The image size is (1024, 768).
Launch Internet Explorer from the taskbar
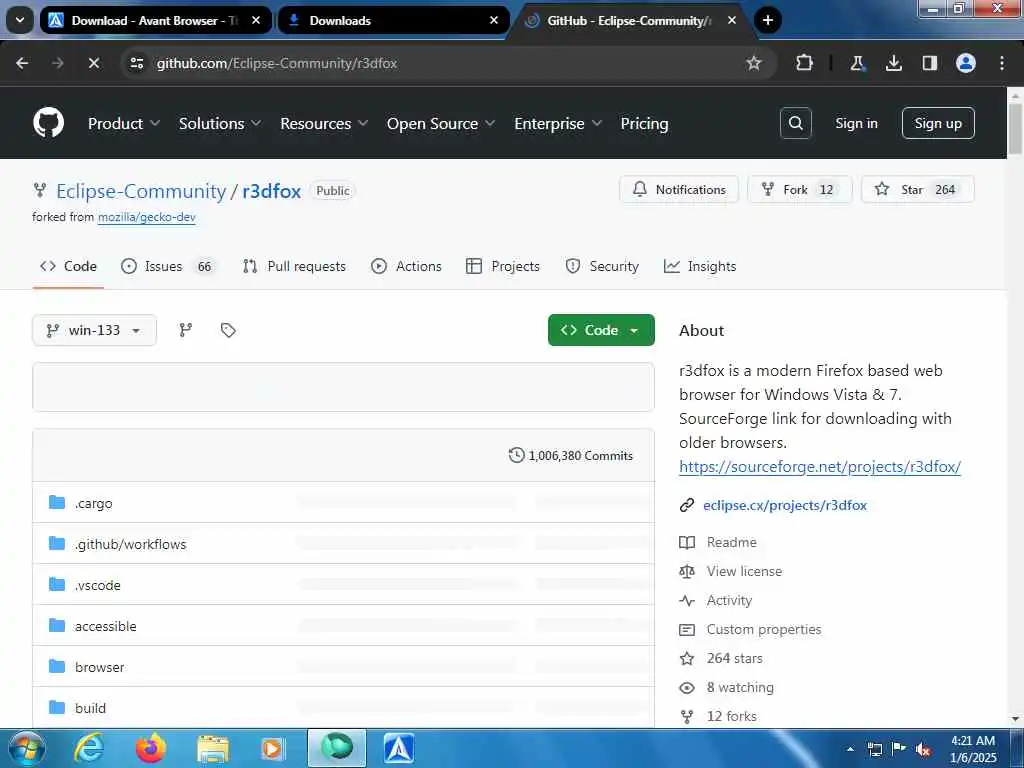(89, 748)
